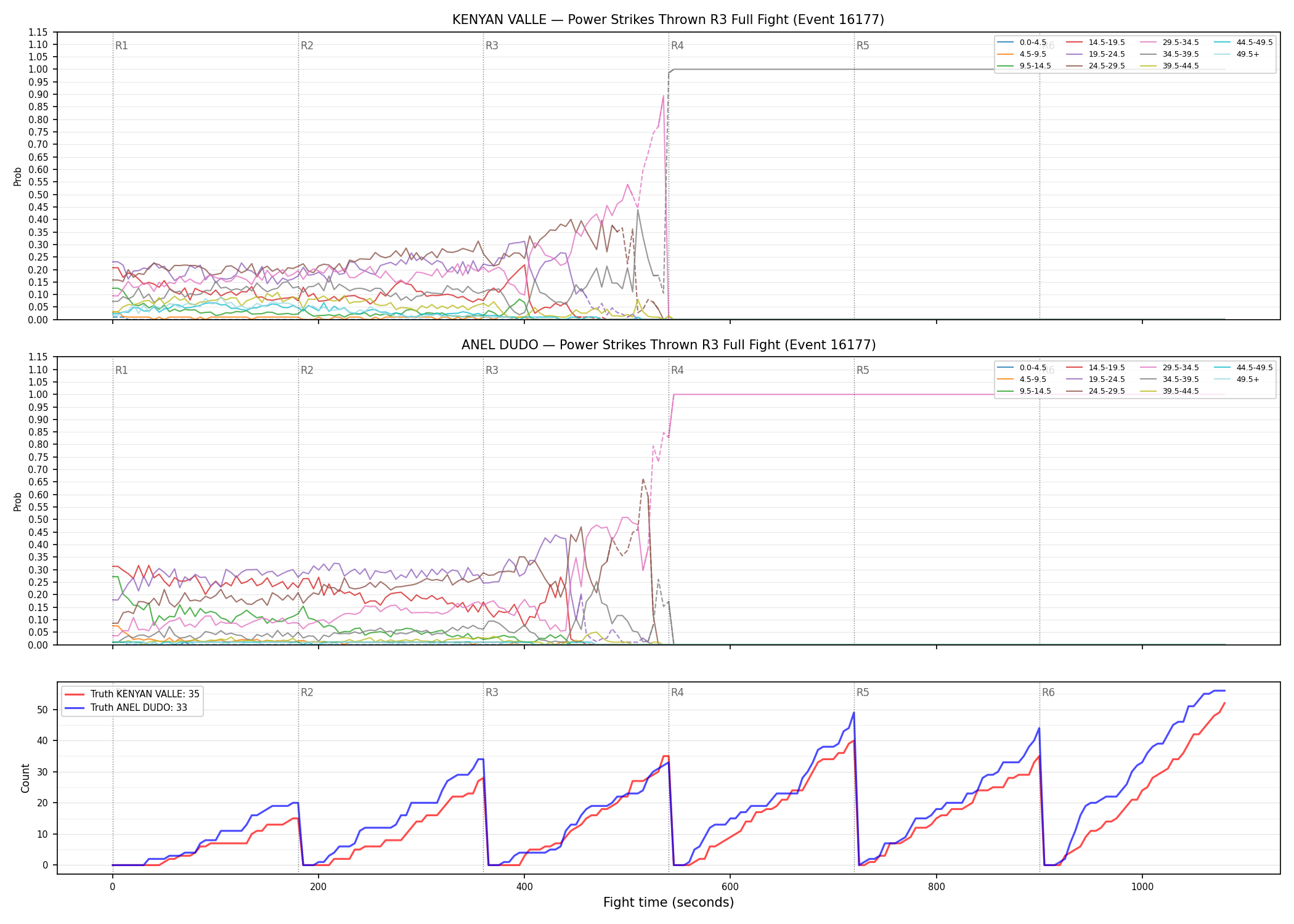
Task: Click the KENYAN VALLE chart title
Action: [668, 20]
